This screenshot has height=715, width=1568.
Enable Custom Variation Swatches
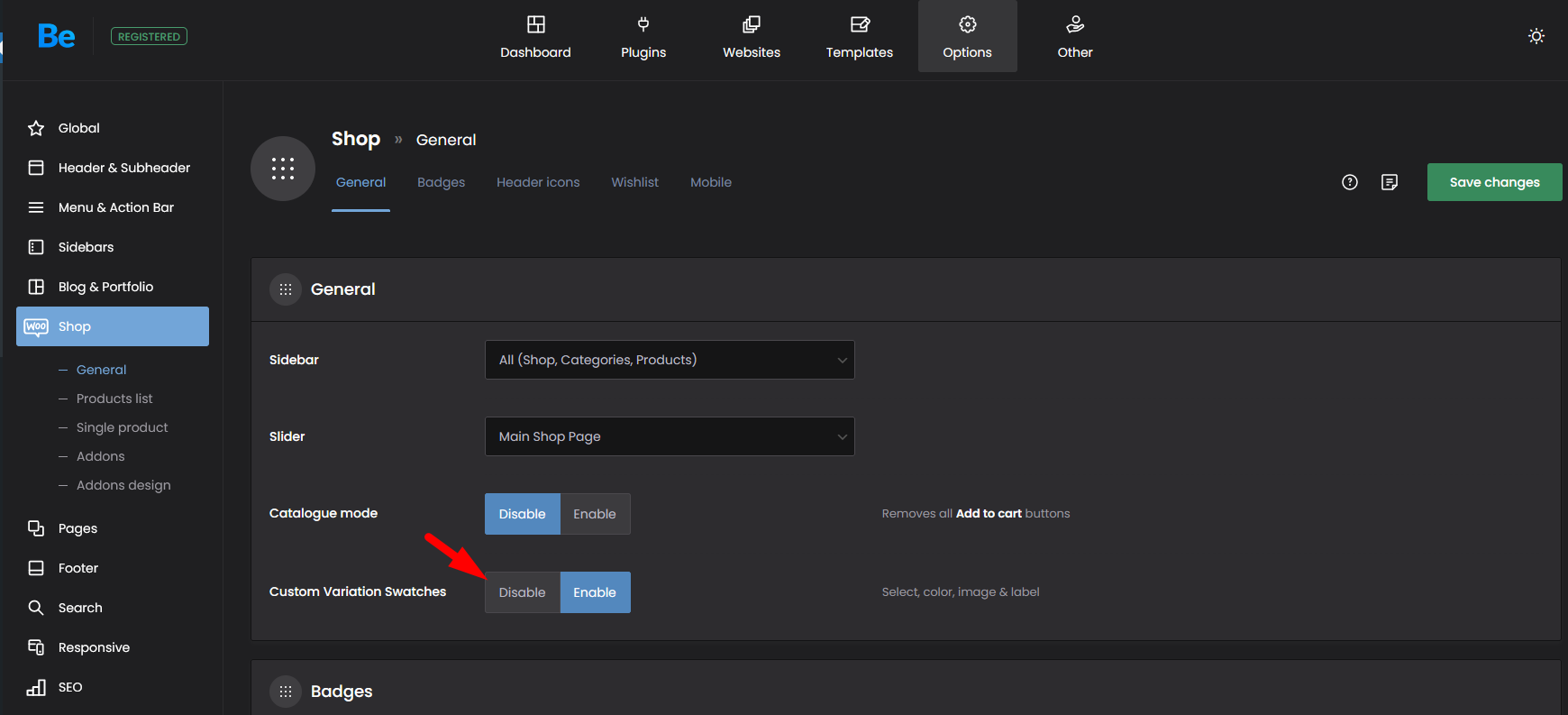tap(595, 592)
